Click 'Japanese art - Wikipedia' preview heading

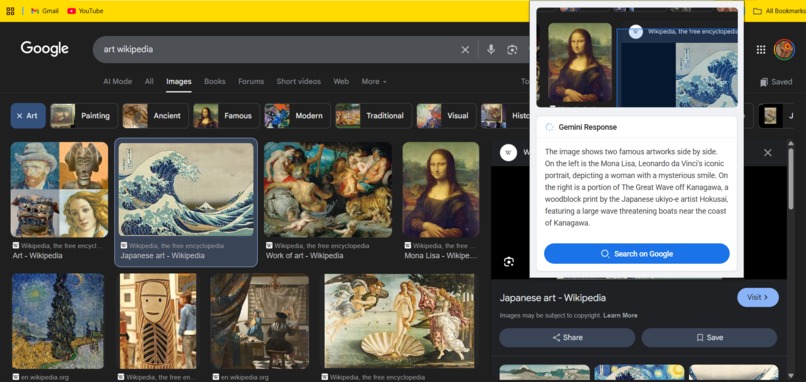pos(553,298)
